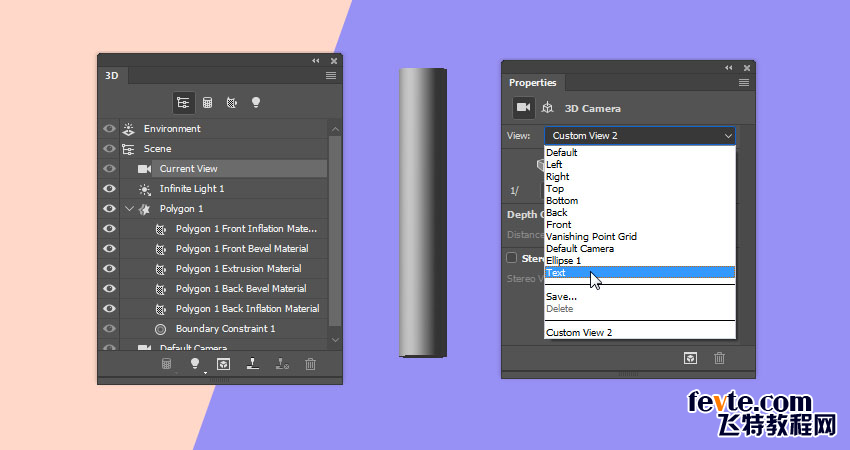Click the cancel 3D print icon in footer
Screen dimensions: 850x450
(x=282, y=364)
